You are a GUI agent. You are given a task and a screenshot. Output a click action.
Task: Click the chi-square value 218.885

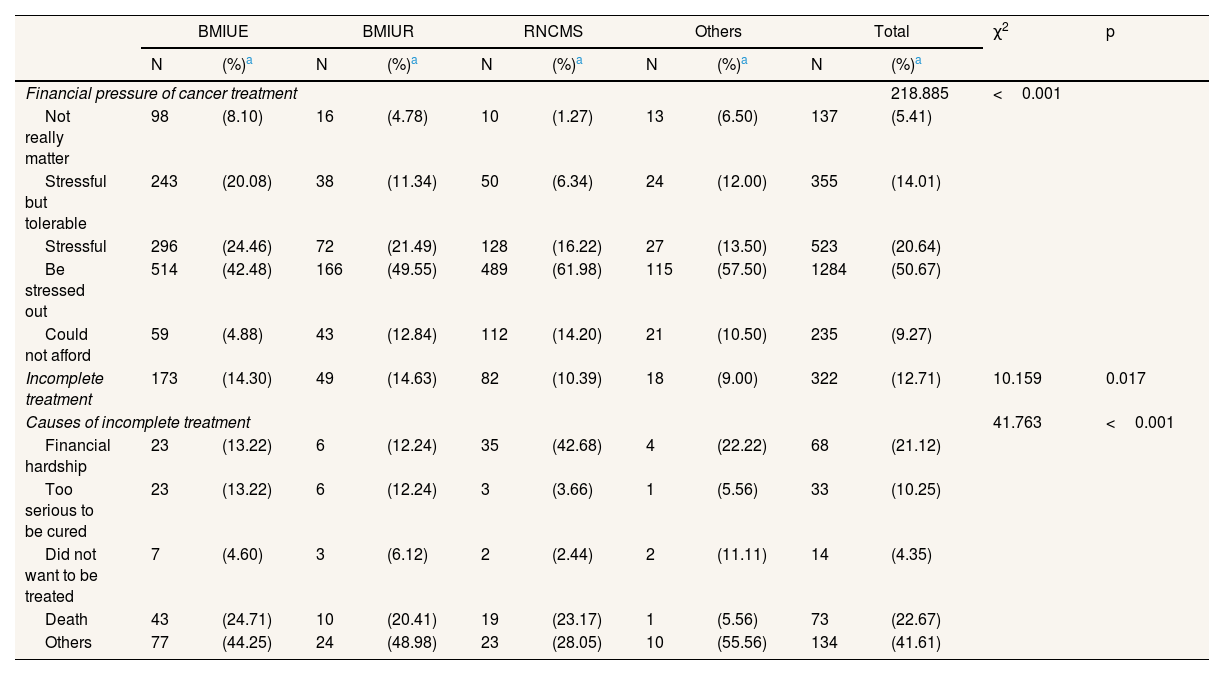point(919,93)
